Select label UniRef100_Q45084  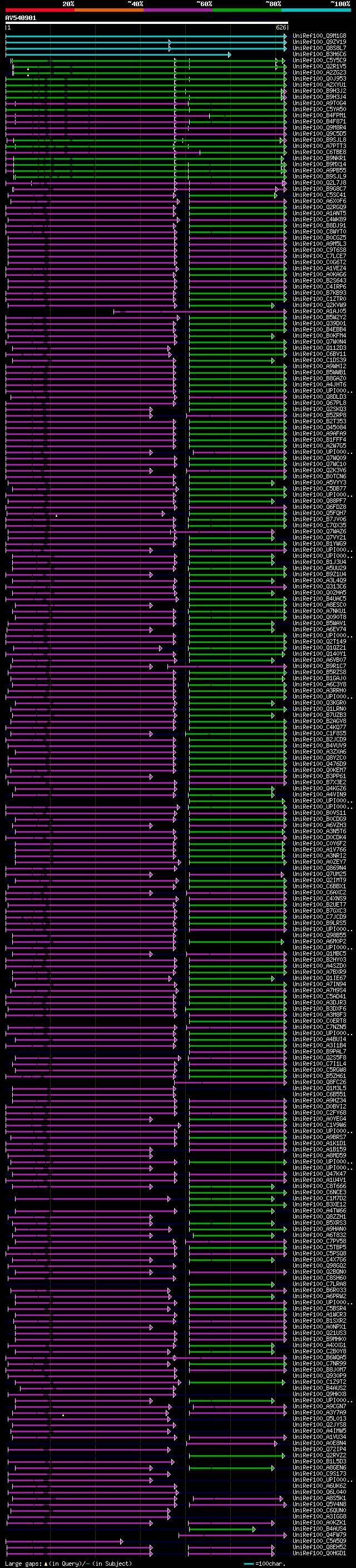(x=319, y=427)
